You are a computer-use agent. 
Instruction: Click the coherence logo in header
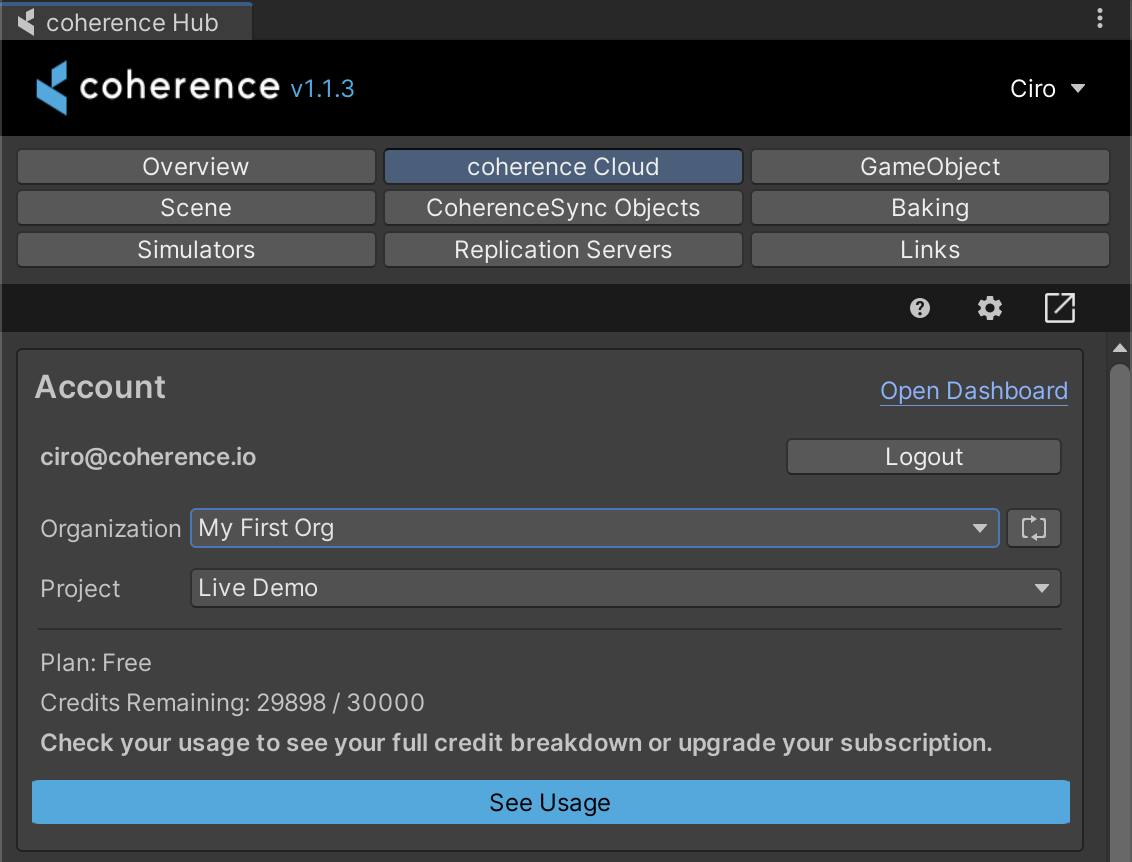point(158,87)
